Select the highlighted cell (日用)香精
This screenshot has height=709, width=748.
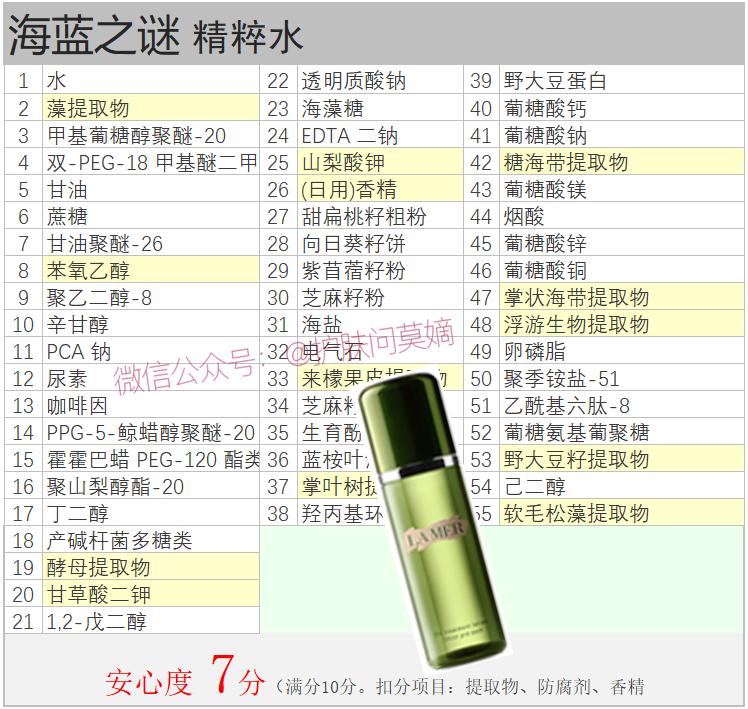[380, 189]
